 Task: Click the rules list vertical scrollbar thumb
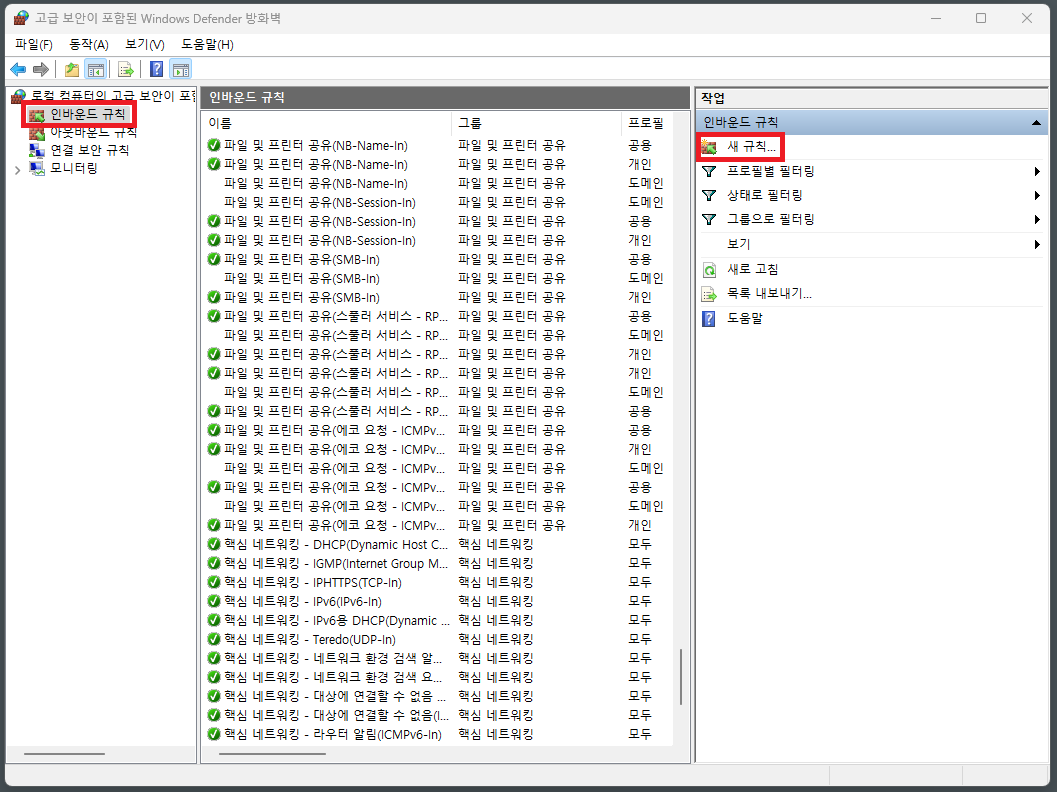coord(681,677)
